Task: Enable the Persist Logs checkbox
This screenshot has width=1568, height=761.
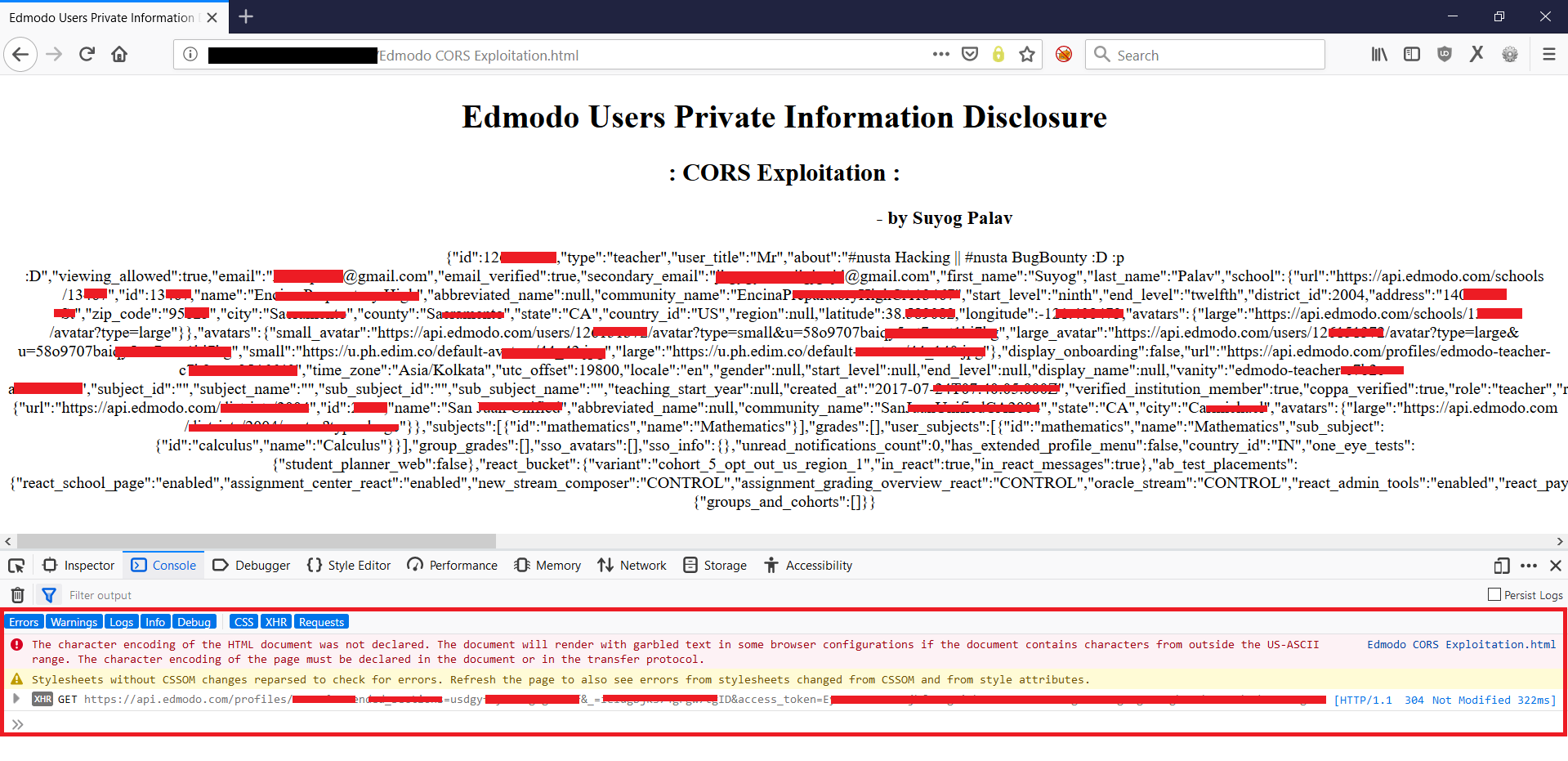Action: click(x=1494, y=595)
